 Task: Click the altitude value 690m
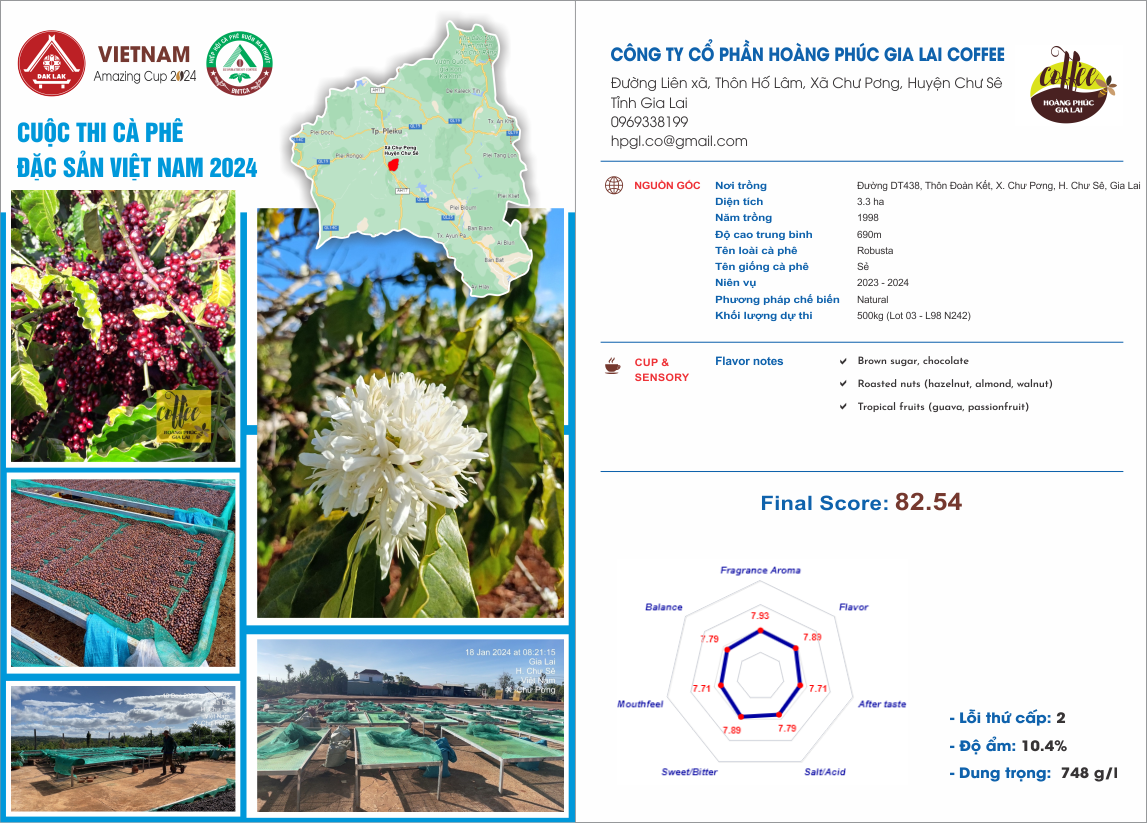pyautogui.click(x=869, y=235)
